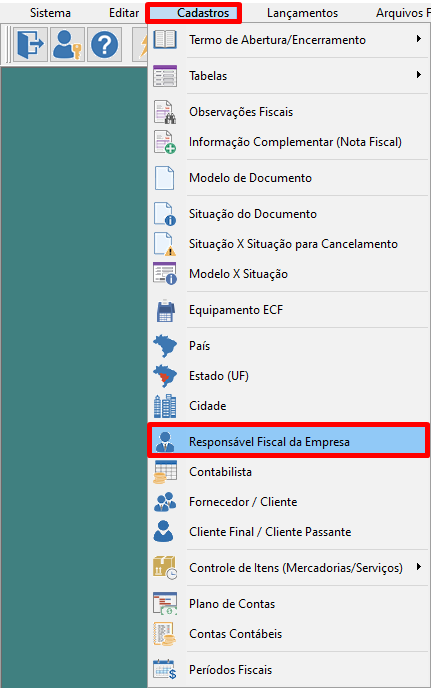This screenshot has width=431, height=688.
Task: Click the user with key toolbar icon
Action: pyautogui.click(x=67, y=45)
